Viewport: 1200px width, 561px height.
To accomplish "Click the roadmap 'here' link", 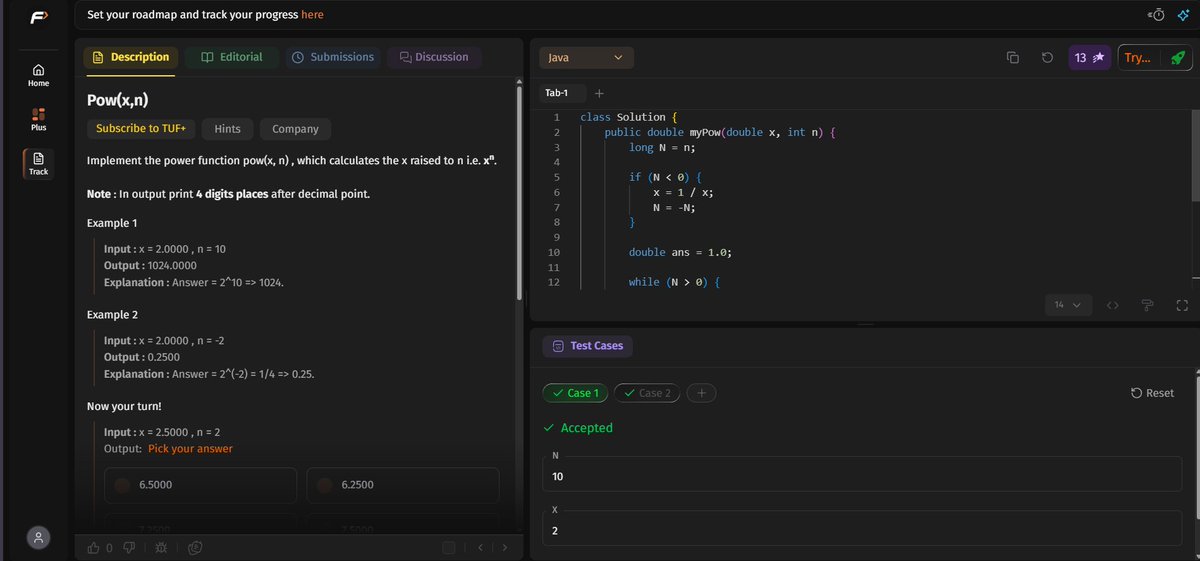I will click(312, 15).
